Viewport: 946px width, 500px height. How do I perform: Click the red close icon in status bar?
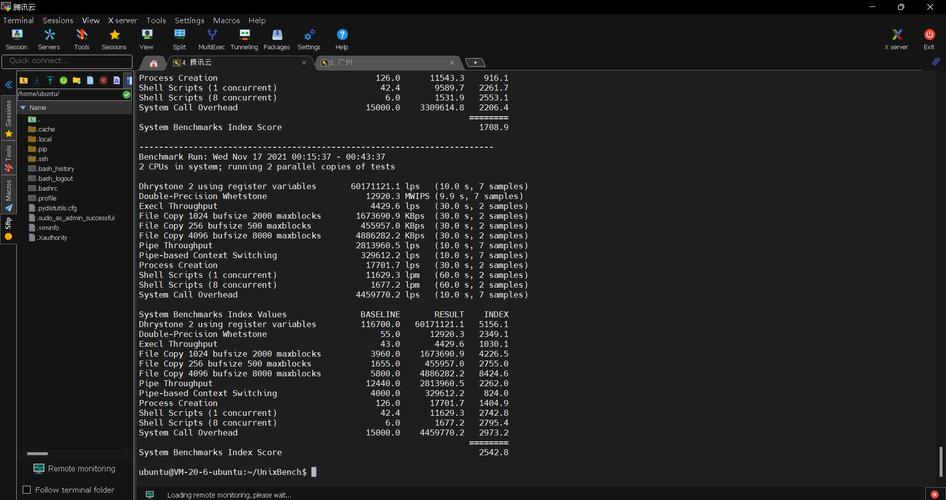tap(935, 495)
